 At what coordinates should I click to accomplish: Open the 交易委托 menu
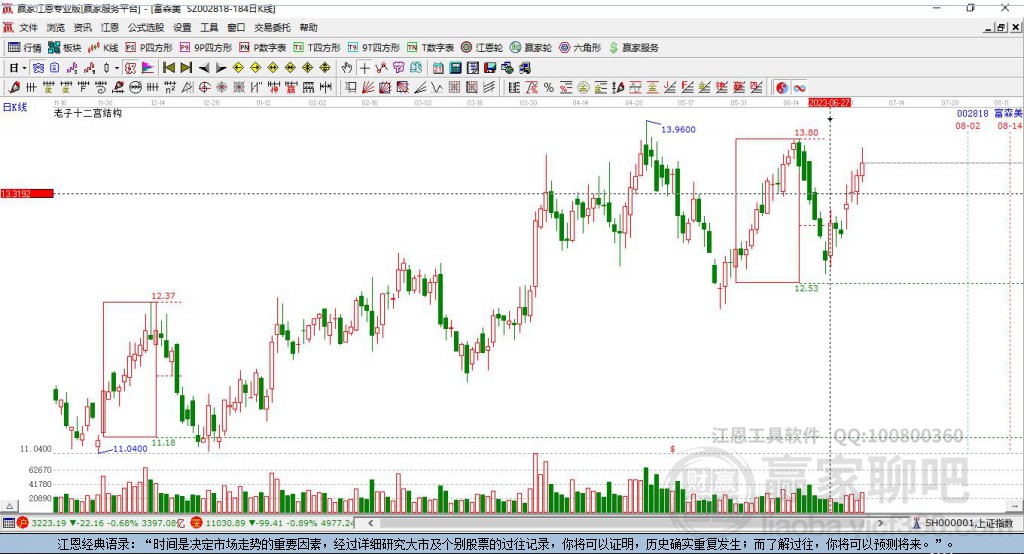pyautogui.click(x=272, y=27)
